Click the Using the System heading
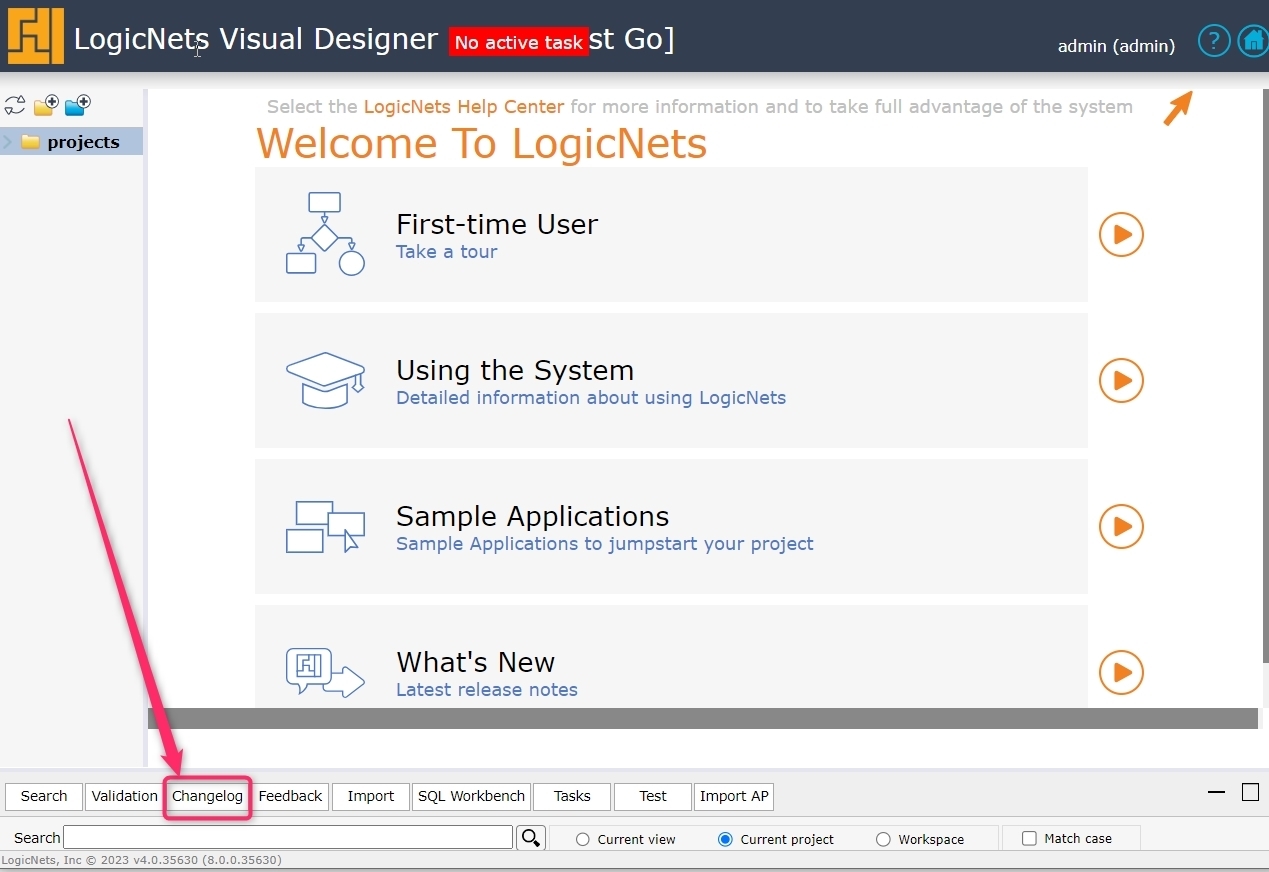Screen dimensions: 1269x872 pyautogui.click(x=515, y=370)
